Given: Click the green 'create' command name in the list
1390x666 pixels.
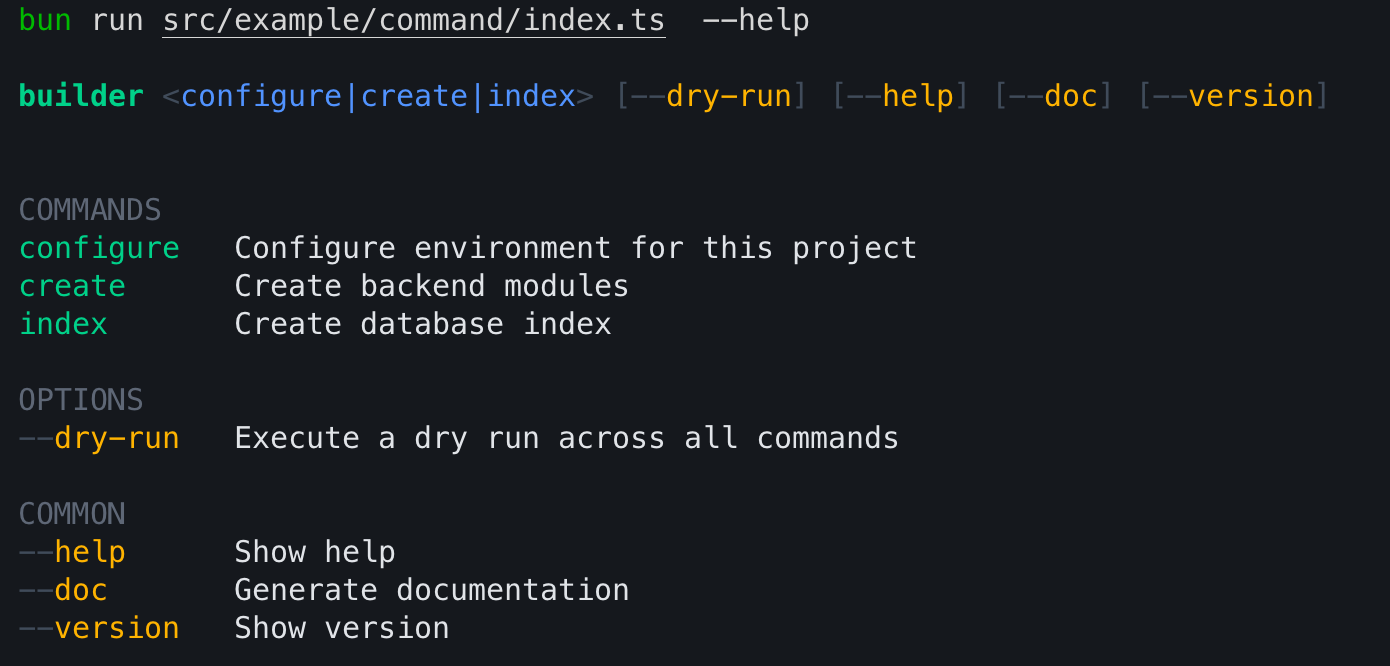Looking at the screenshot, I should click(x=72, y=287).
